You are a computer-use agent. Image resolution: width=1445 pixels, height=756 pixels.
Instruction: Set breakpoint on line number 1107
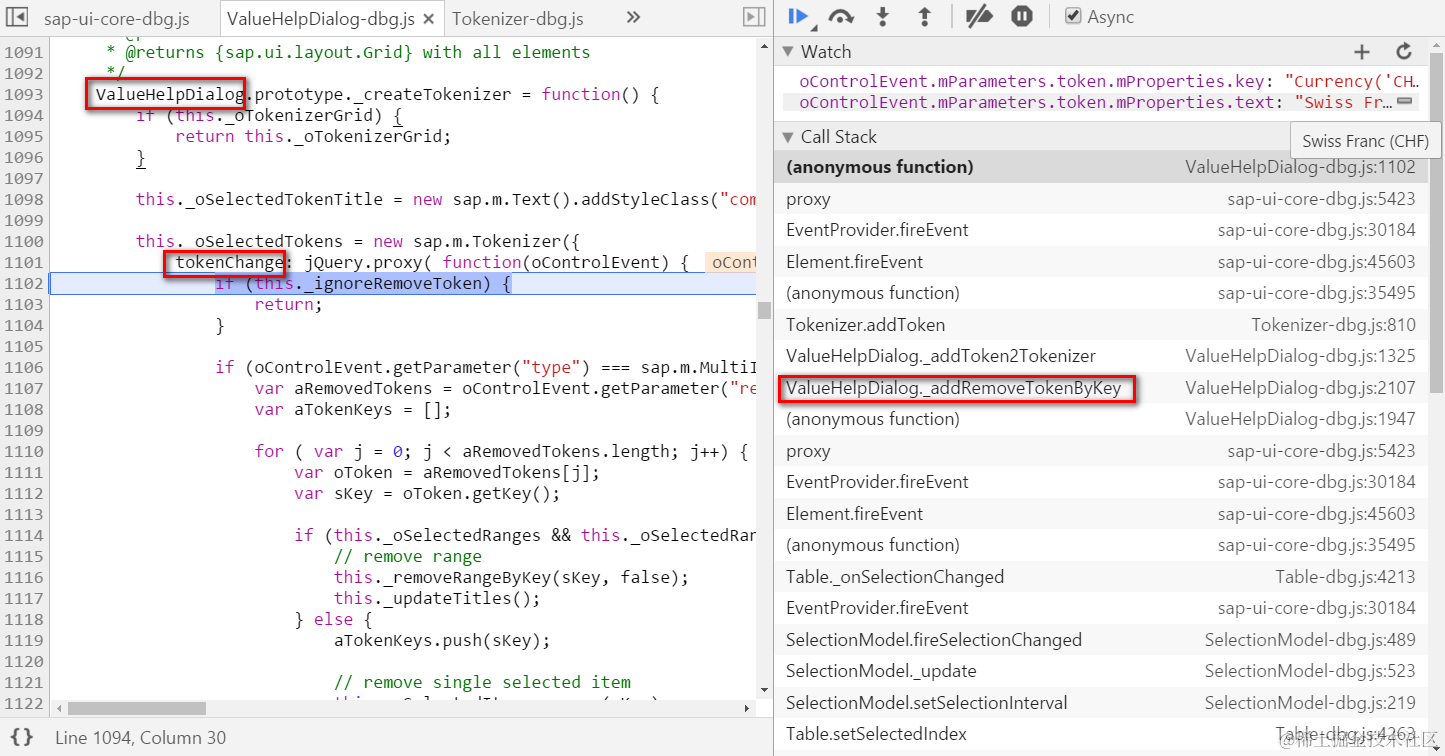[22, 388]
